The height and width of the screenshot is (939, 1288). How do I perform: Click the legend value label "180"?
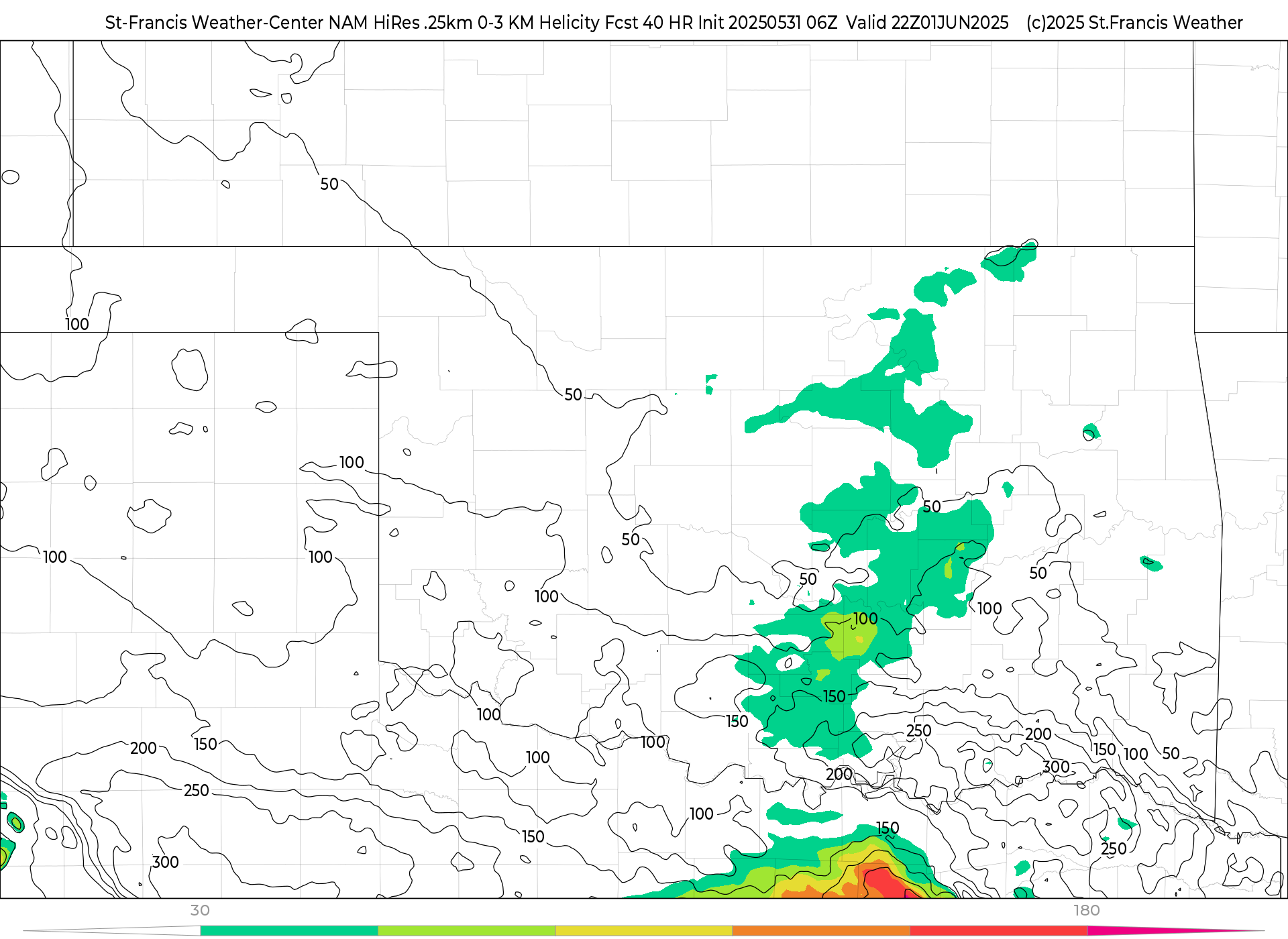coord(1087,911)
